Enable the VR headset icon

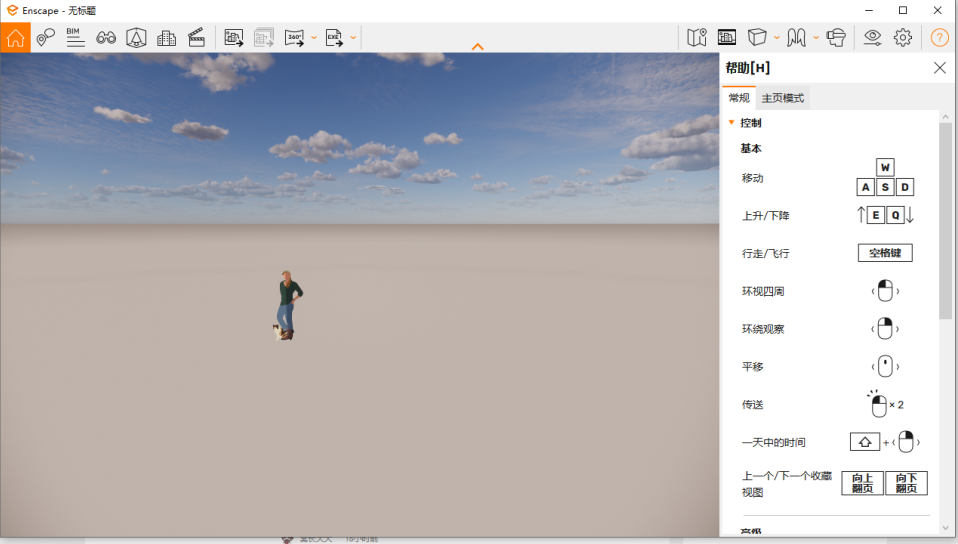click(836, 38)
